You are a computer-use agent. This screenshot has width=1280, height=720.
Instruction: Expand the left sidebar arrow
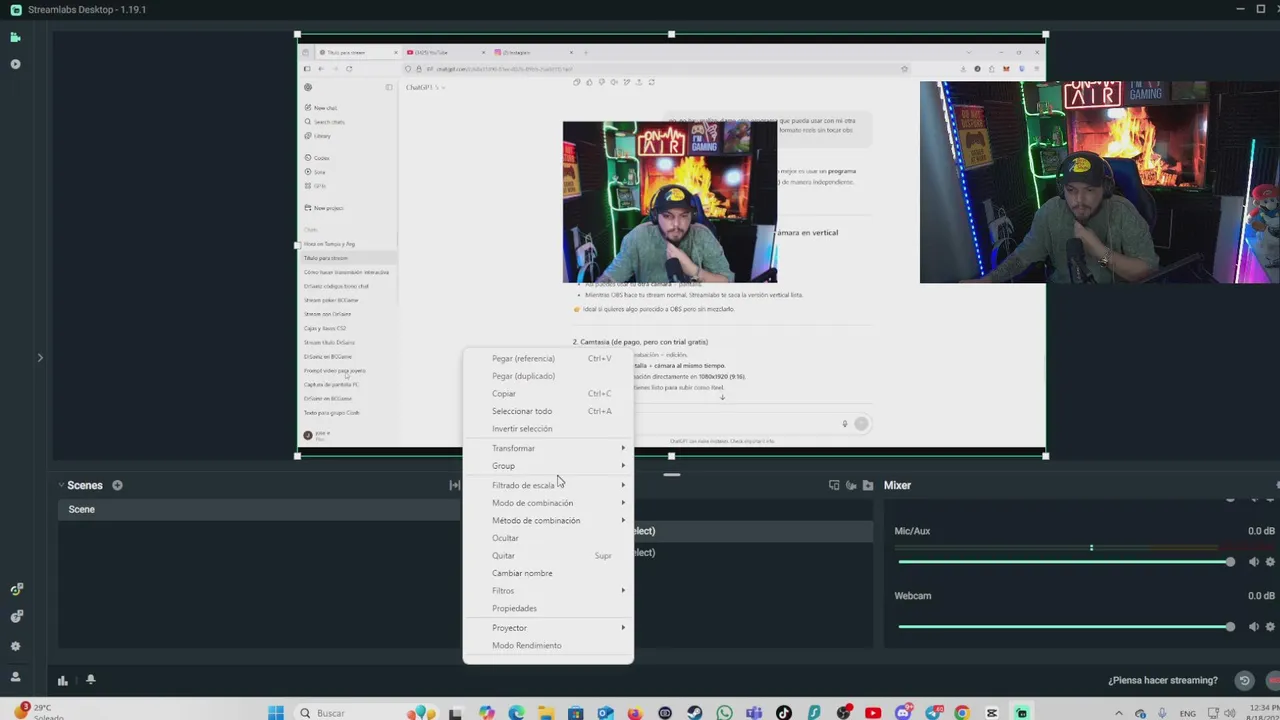click(x=40, y=357)
